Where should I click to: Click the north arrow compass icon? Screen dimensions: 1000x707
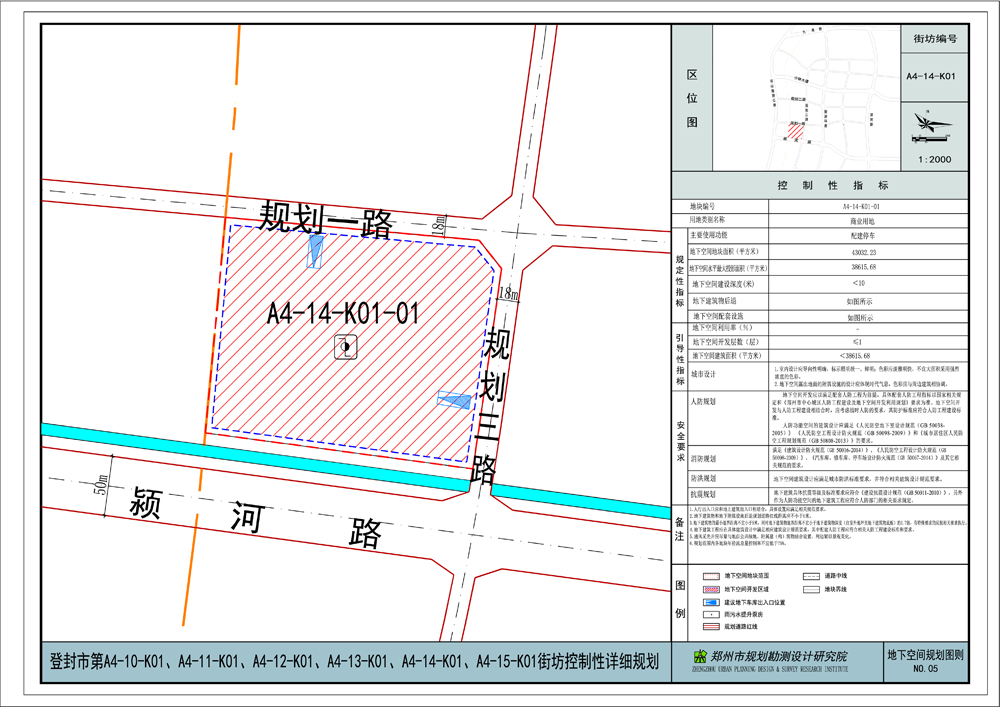pos(928,124)
